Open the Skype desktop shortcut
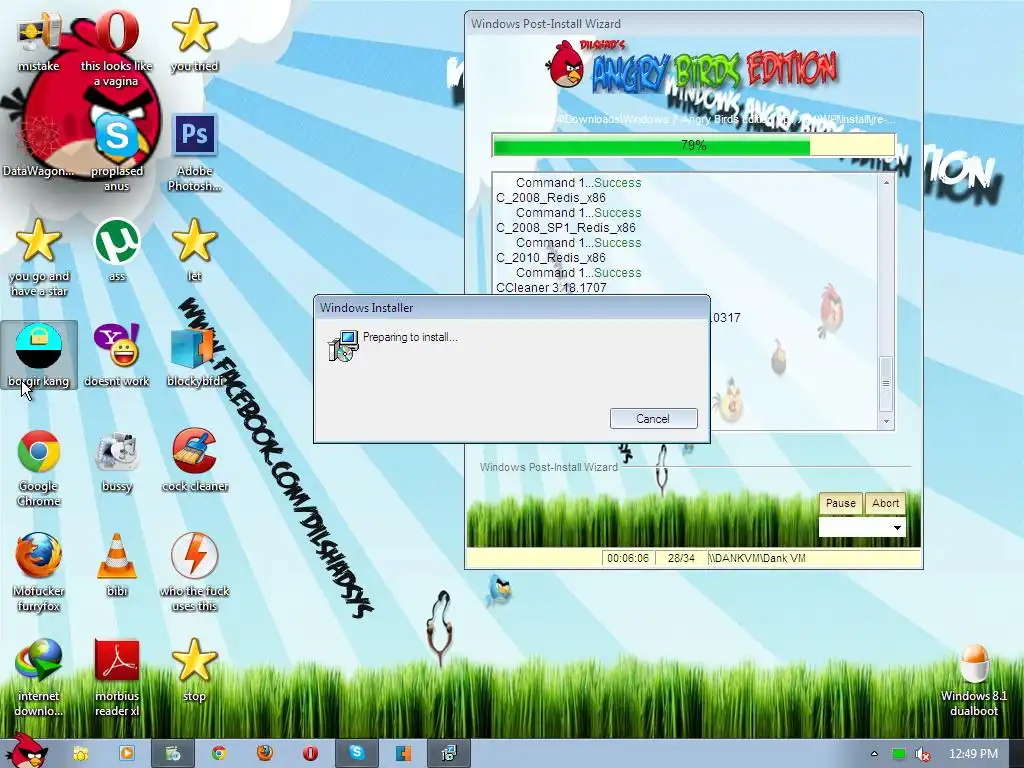The width and height of the screenshot is (1024, 768). point(116,153)
